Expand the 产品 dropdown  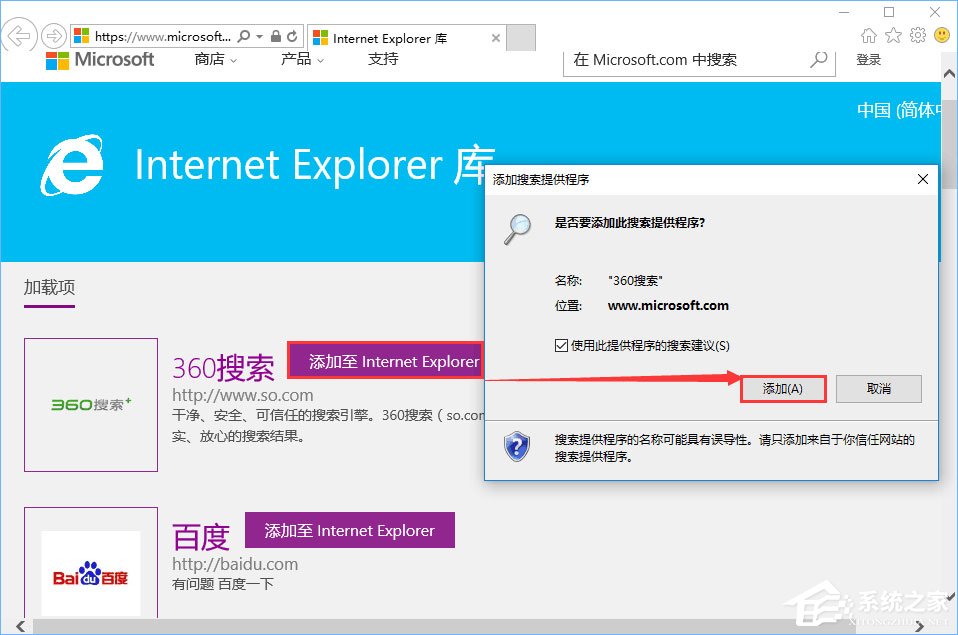click(298, 59)
